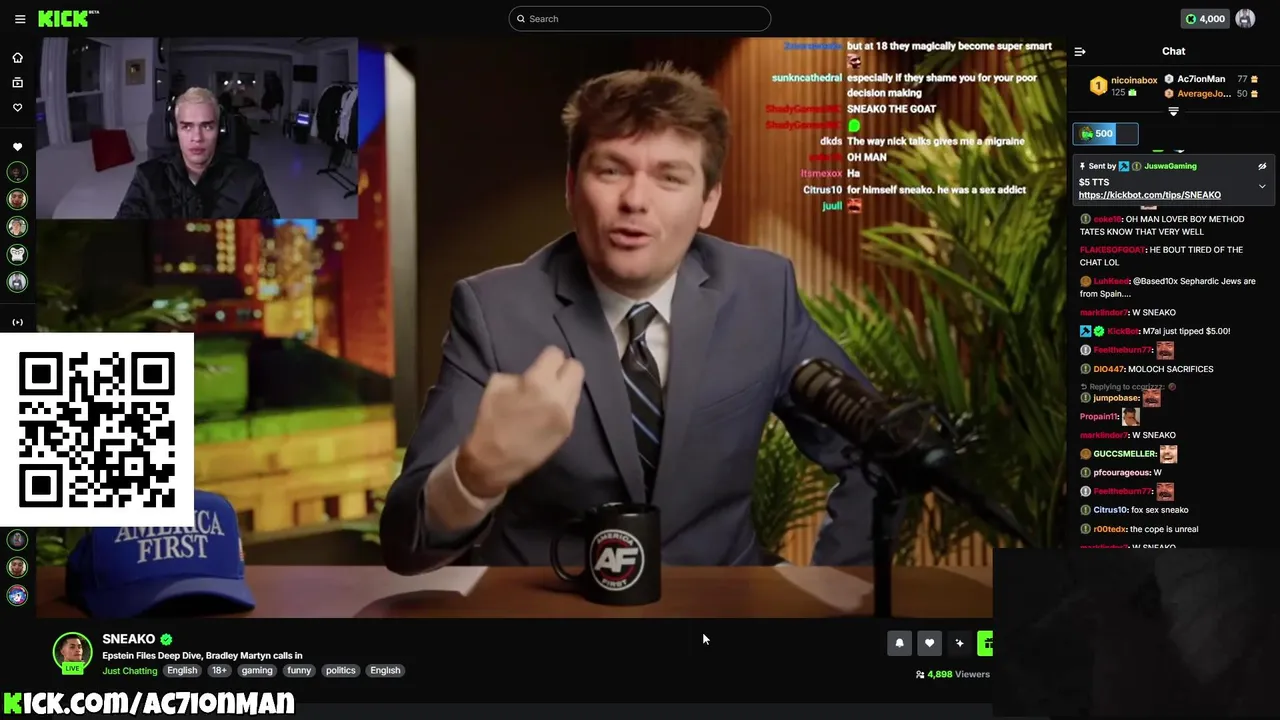The height and width of the screenshot is (720, 1280).
Task: Open Following heart outline icon in sidebar
Action: (17, 108)
